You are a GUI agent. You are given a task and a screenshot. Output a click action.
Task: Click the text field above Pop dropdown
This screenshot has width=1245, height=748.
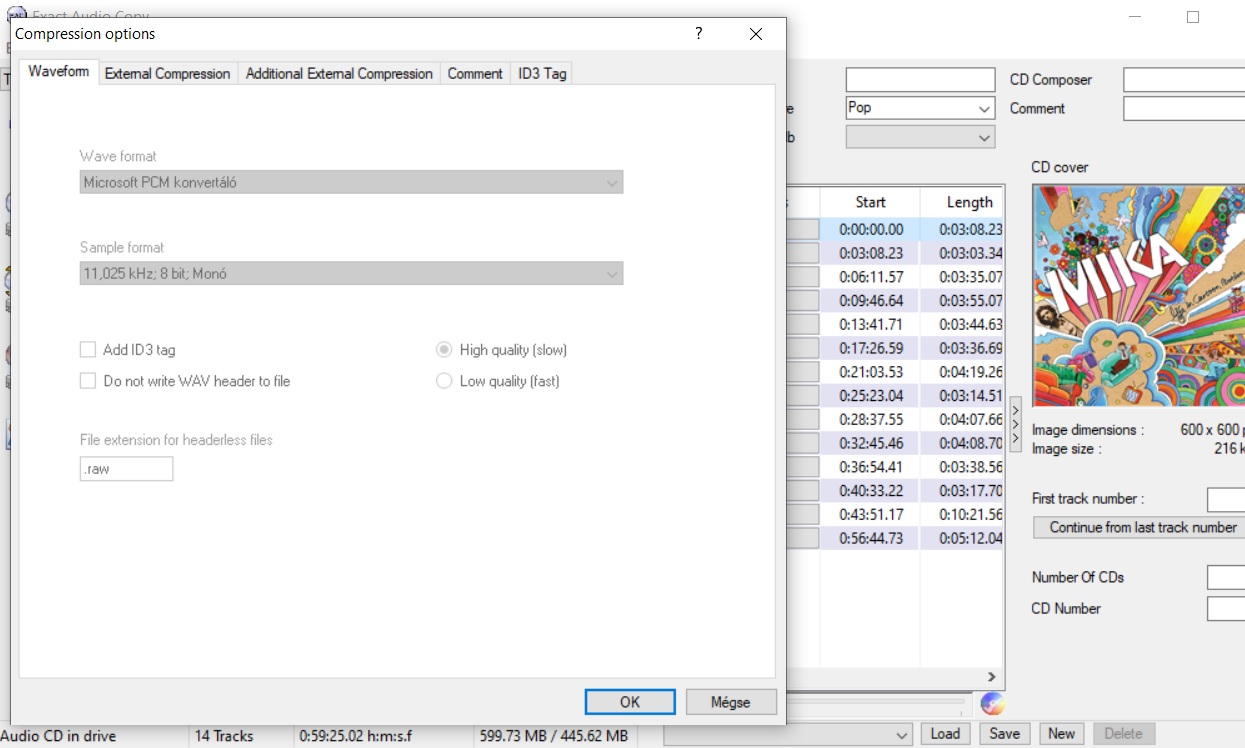(920, 80)
